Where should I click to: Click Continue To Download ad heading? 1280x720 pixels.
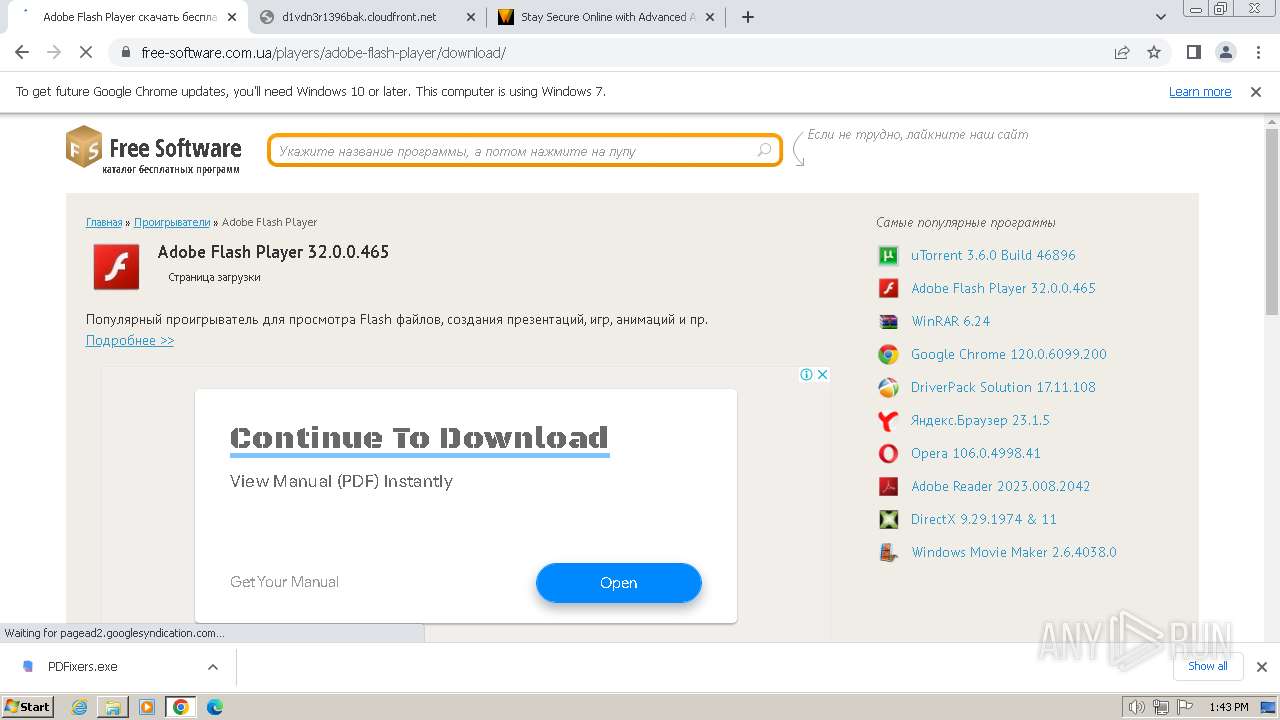pyautogui.click(x=419, y=438)
